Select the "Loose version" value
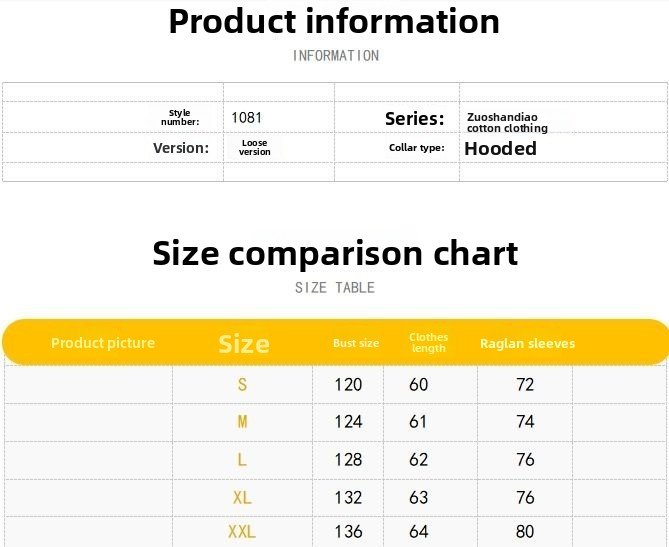Viewport: 669px width, 547px height. (x=255, y=148)
